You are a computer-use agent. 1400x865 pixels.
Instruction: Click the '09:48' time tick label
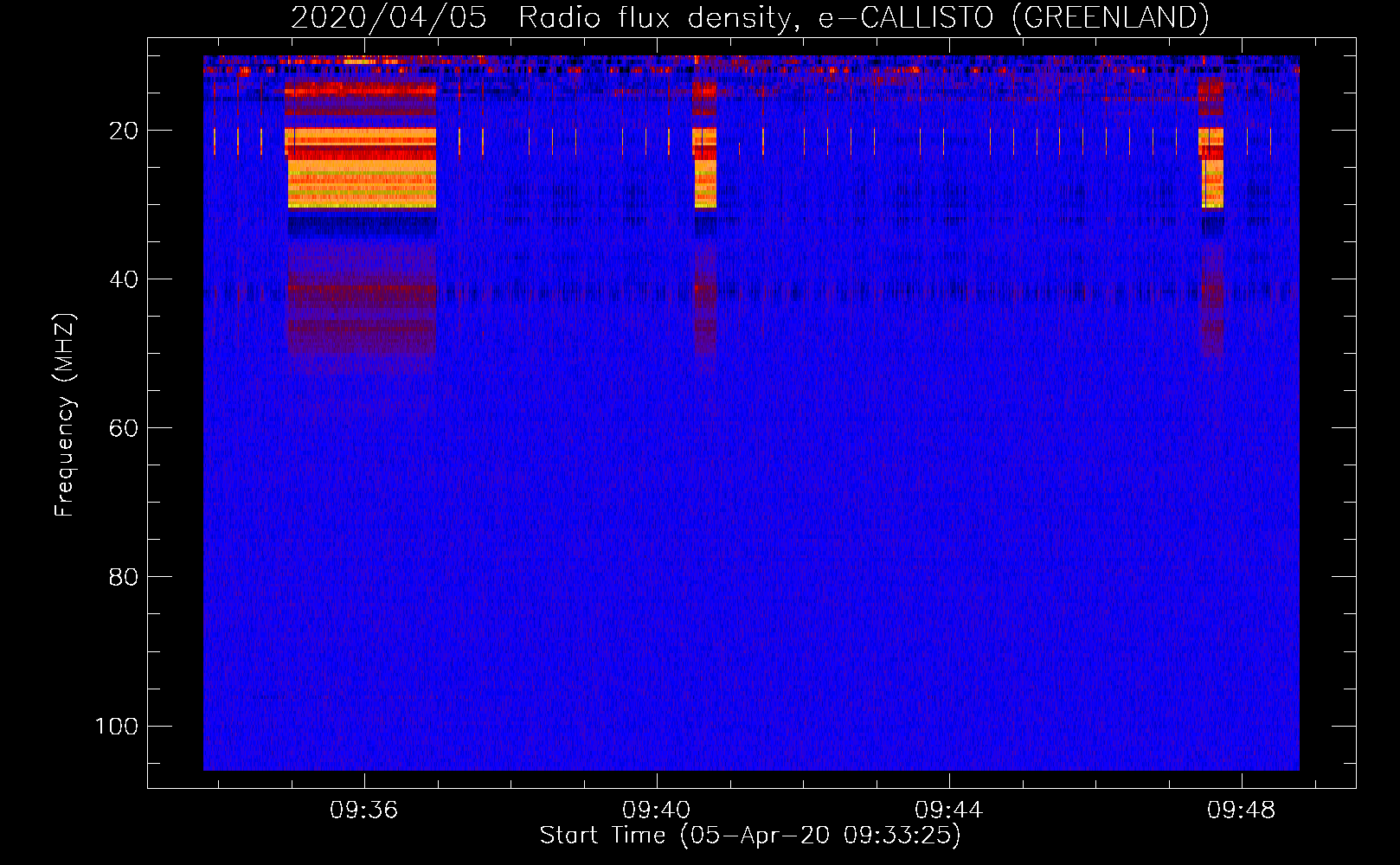click(1242, 811)
